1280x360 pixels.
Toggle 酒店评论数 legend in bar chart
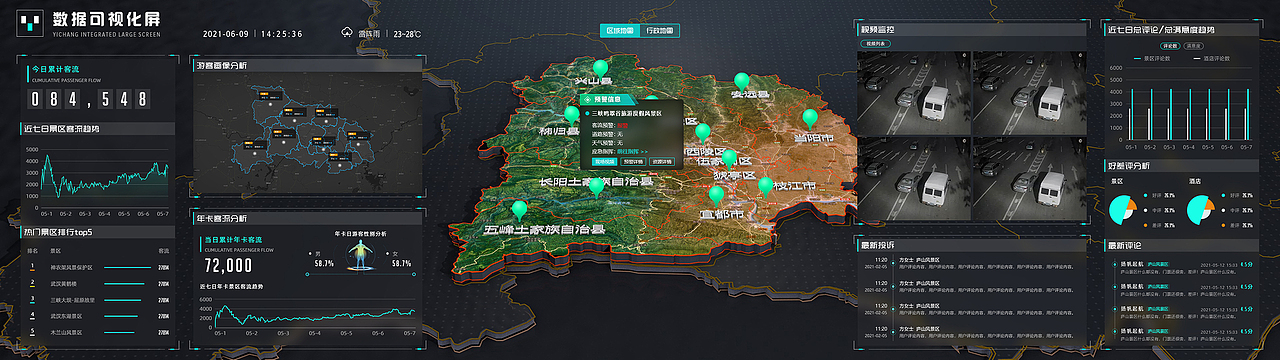[1212, 58]
